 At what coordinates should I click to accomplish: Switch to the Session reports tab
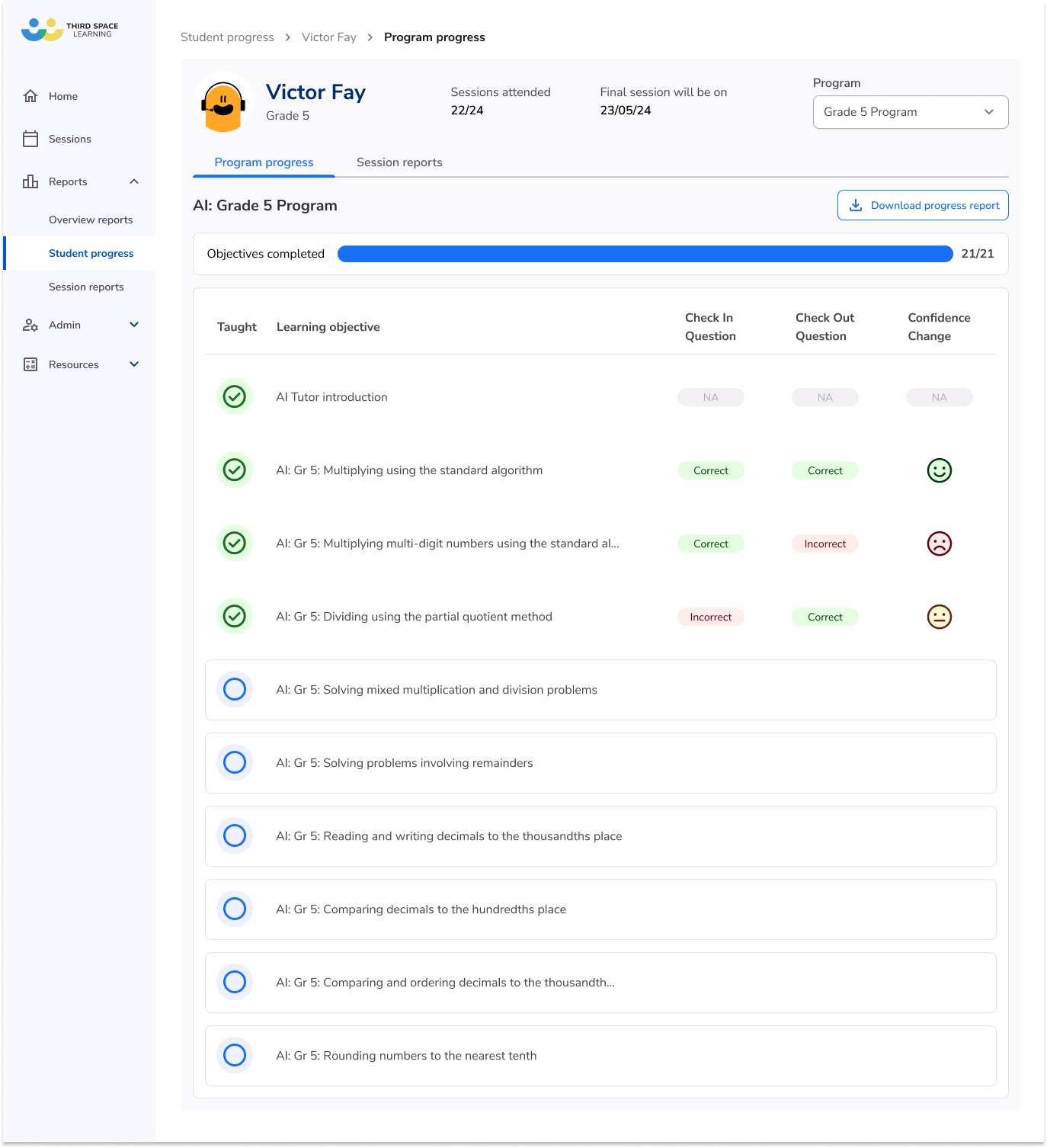399,162
